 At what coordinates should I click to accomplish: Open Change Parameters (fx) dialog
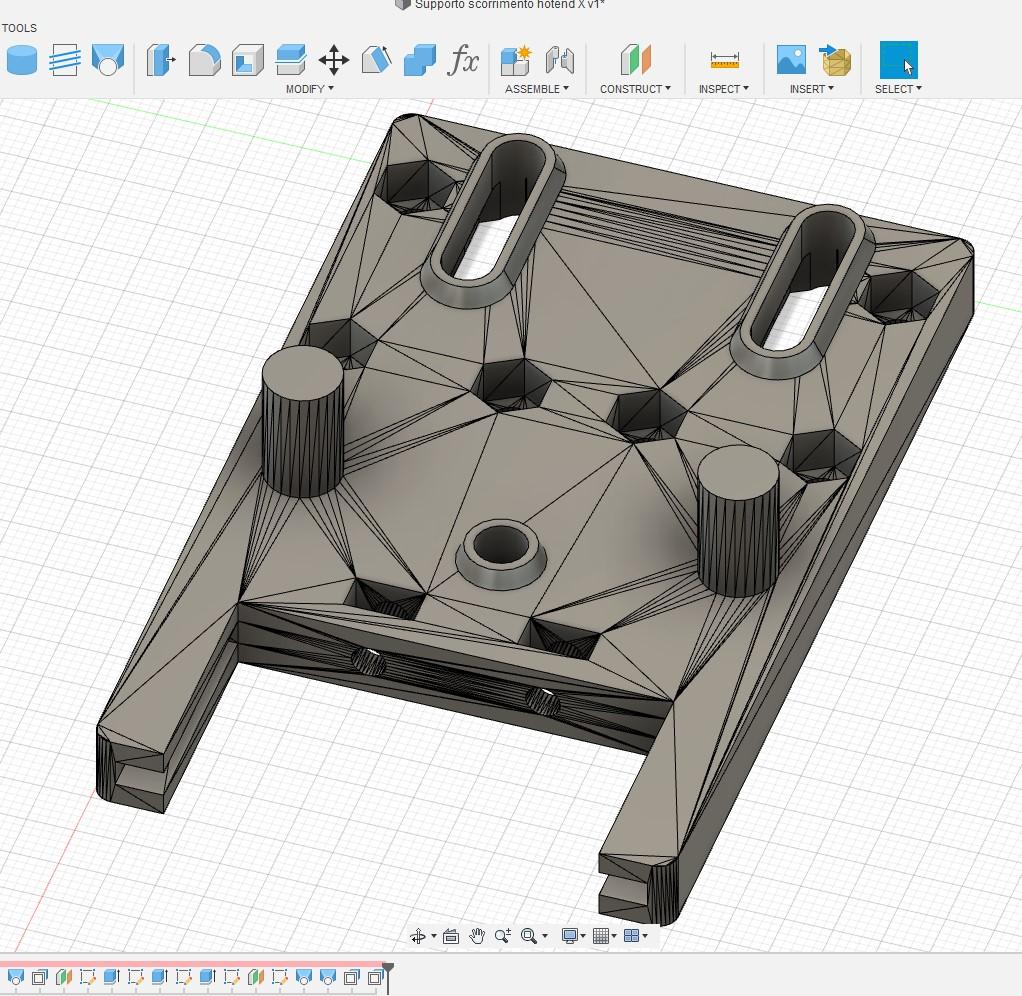[x=463, y=60]
